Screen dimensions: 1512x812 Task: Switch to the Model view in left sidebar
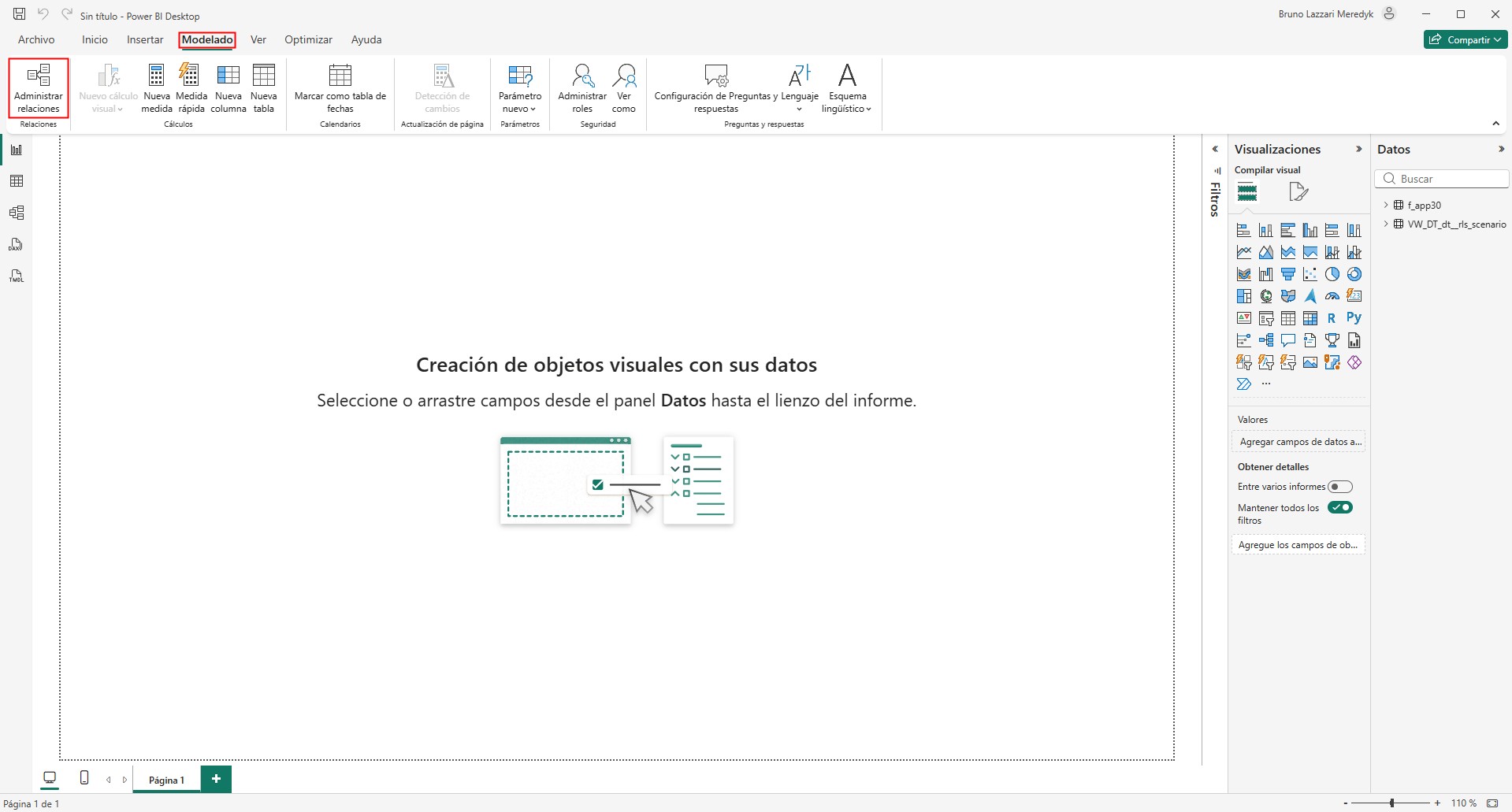[17, 213]
